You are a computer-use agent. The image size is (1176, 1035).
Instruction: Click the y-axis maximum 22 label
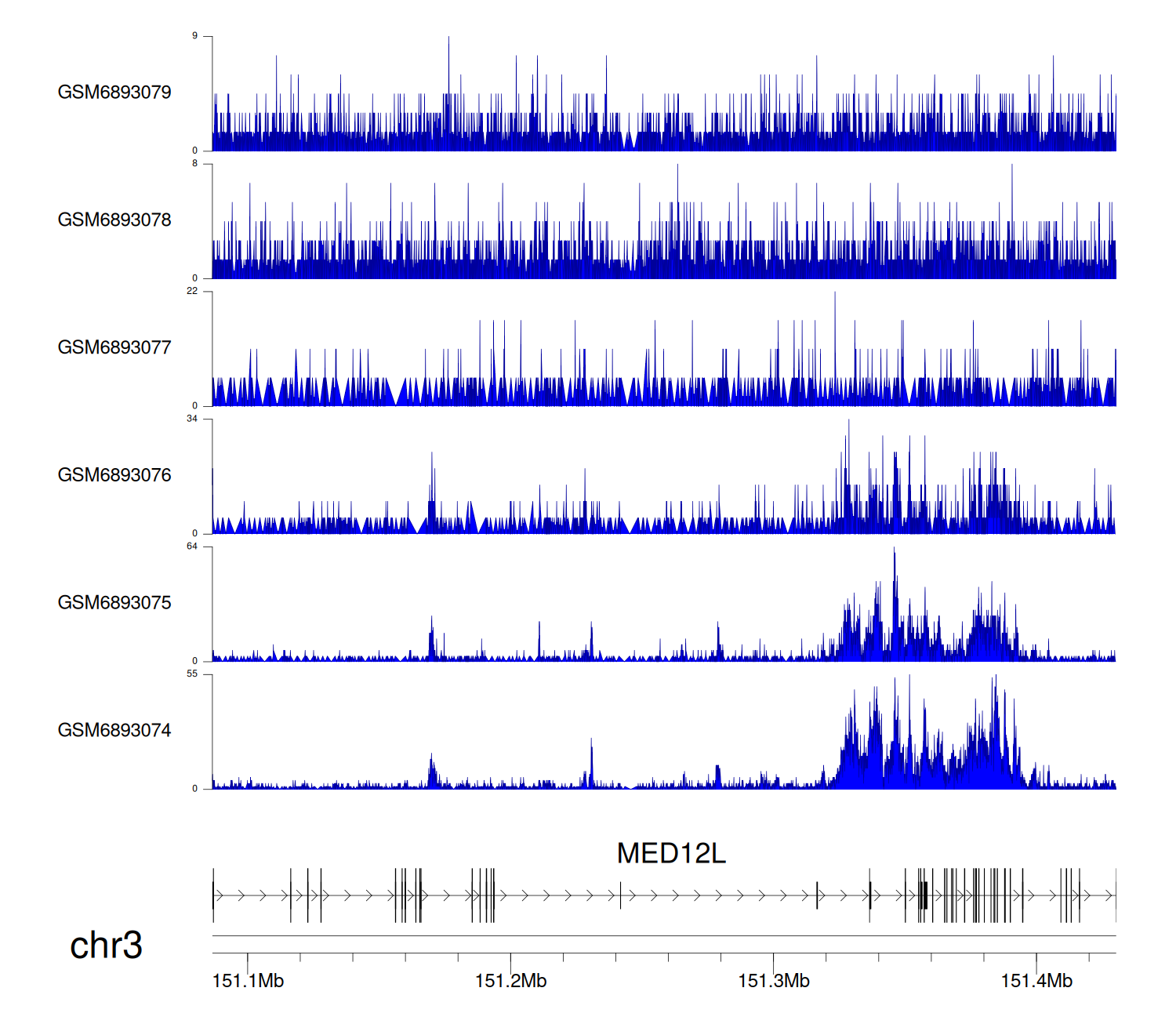tap(192, 291)
